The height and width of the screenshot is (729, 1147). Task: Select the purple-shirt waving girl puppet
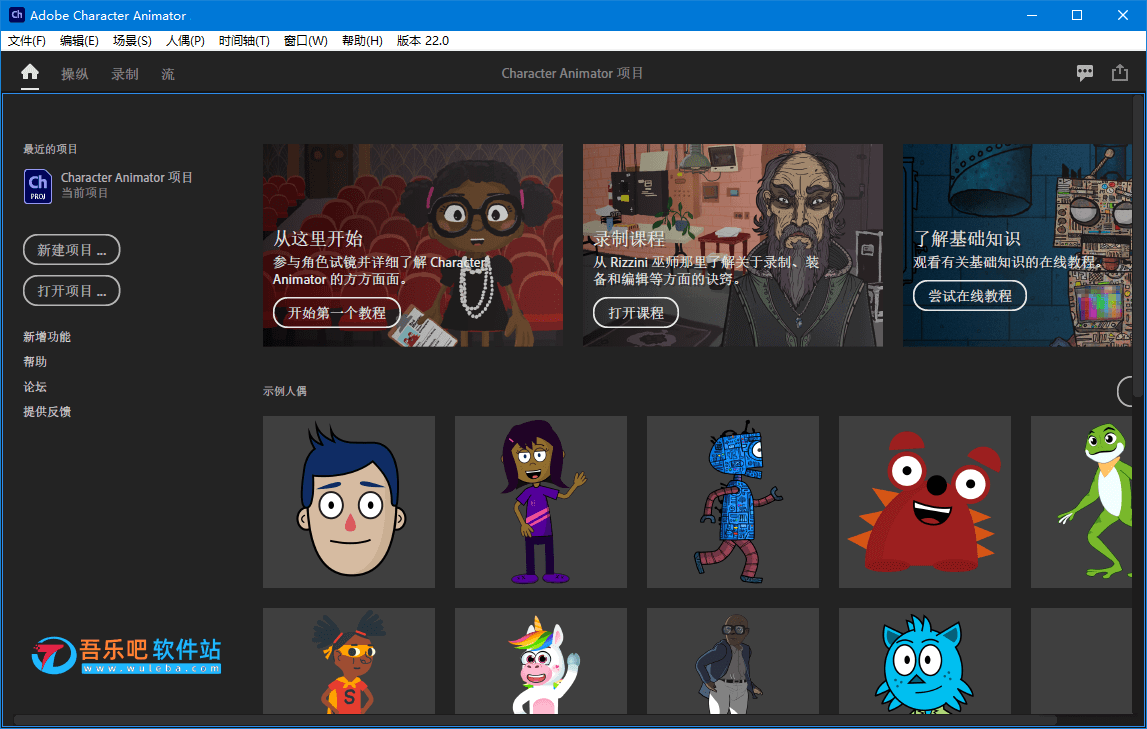[x=541, y=502]
